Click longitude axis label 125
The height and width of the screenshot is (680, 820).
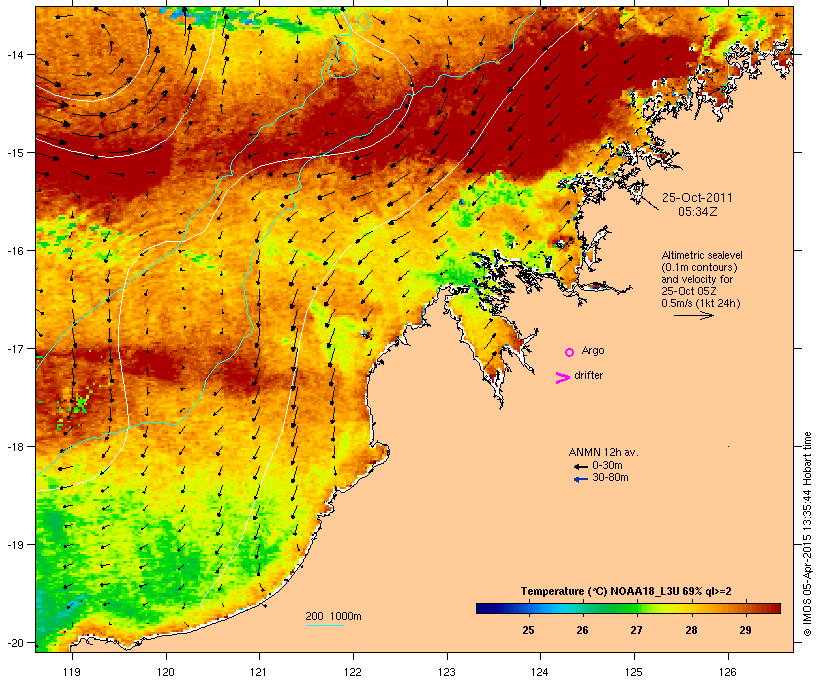pyautogui.click(x=634, y=672)
